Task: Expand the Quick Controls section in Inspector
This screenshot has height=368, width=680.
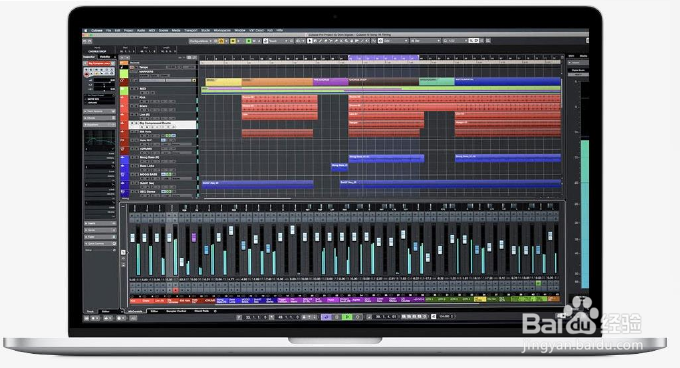Action: pos(100,244)
